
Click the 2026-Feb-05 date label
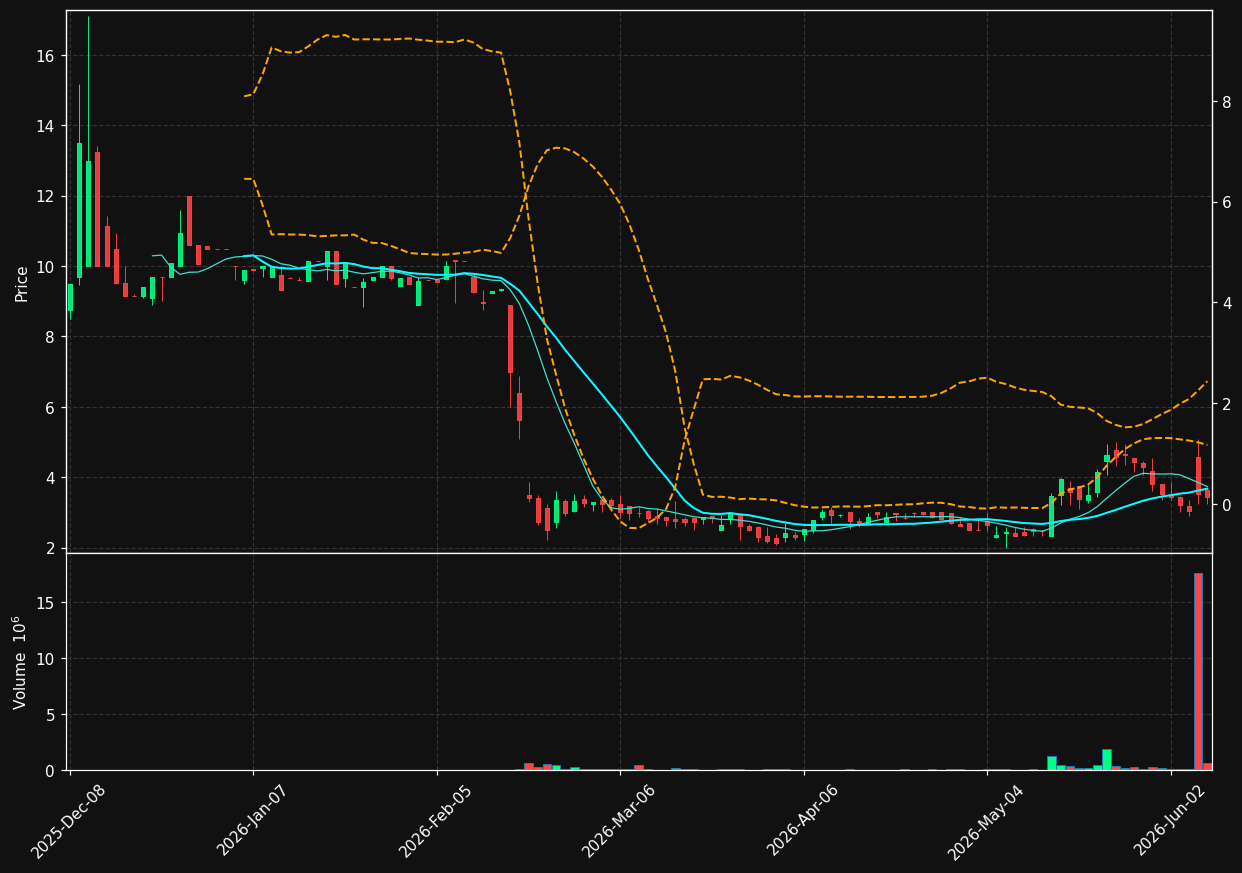click(x=436, y=822)
